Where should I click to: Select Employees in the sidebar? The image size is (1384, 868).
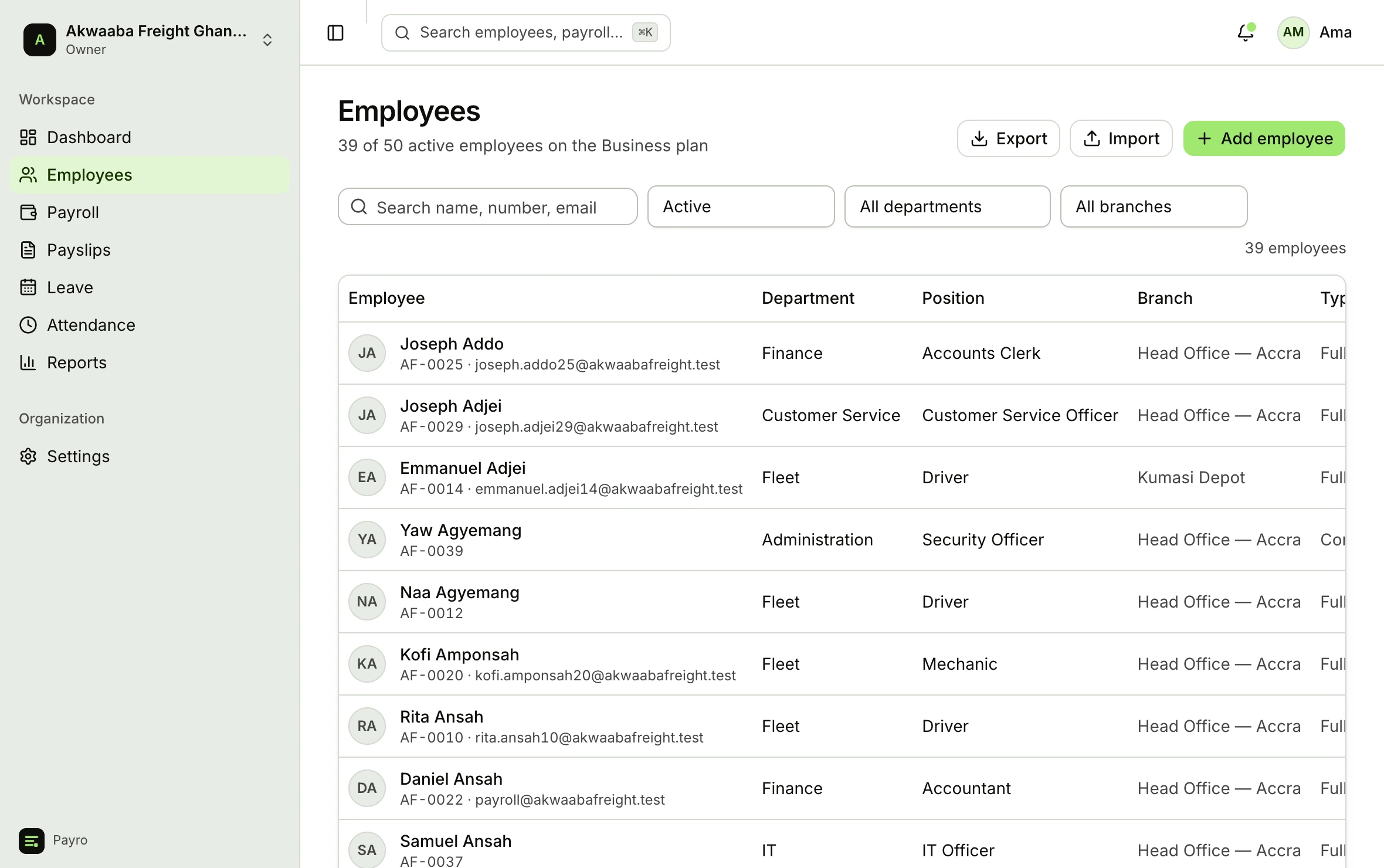(x=150, y=175)
